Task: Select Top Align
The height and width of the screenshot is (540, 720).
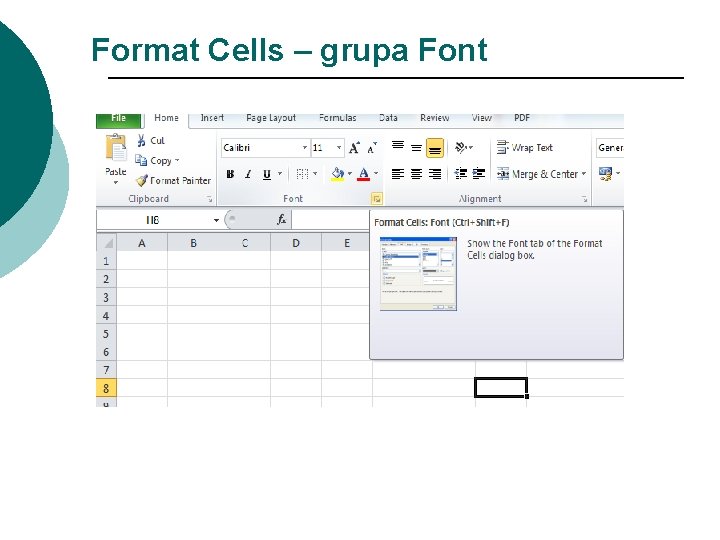Action: click(x=398, y=147)
